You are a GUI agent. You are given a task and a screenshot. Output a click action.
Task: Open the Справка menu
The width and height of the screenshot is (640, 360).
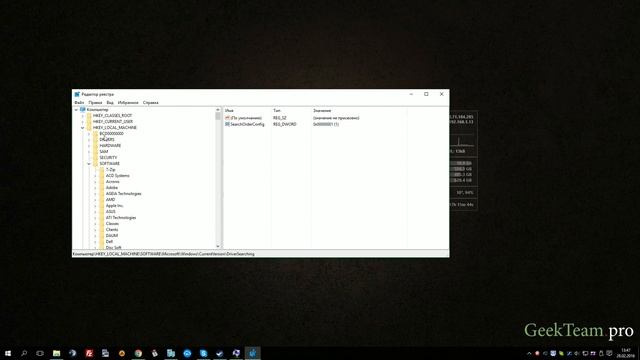coord(151,102)
